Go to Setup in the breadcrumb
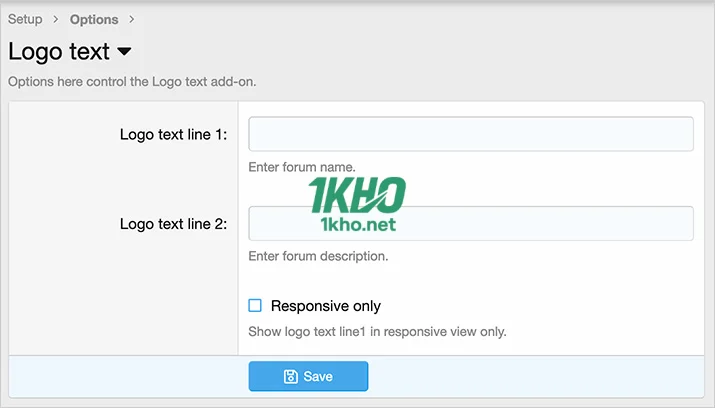Image resolution: width=715 pixels, height=408 pixels. 25,19
